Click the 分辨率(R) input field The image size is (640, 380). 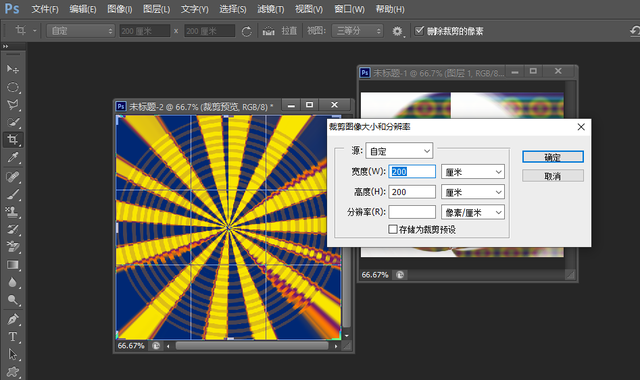412,212
